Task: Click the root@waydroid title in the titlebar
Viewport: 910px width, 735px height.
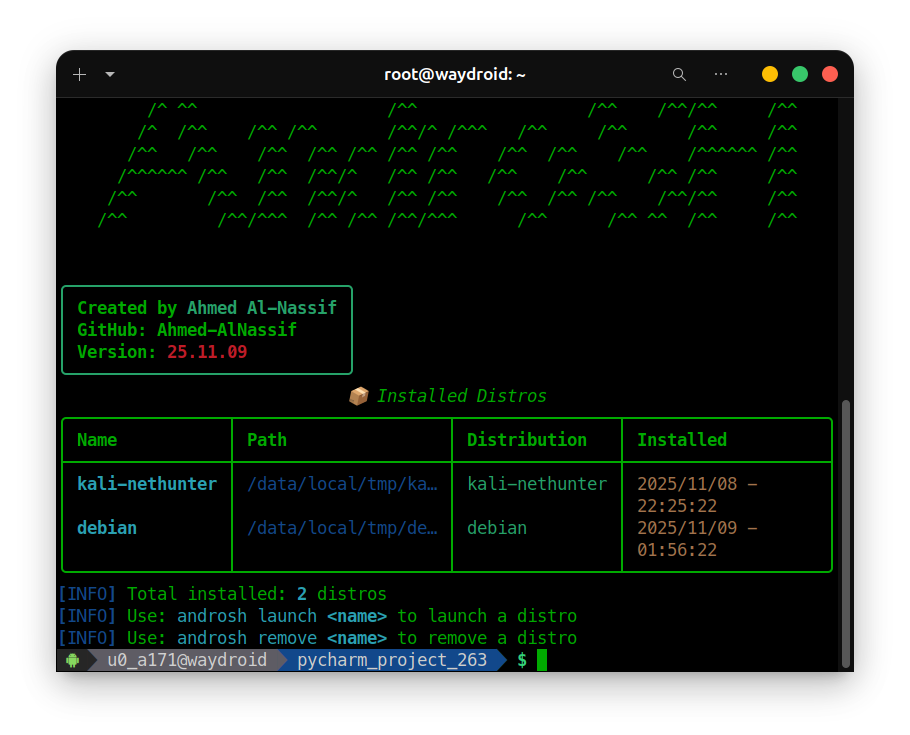Action: [x=454, y=74]
